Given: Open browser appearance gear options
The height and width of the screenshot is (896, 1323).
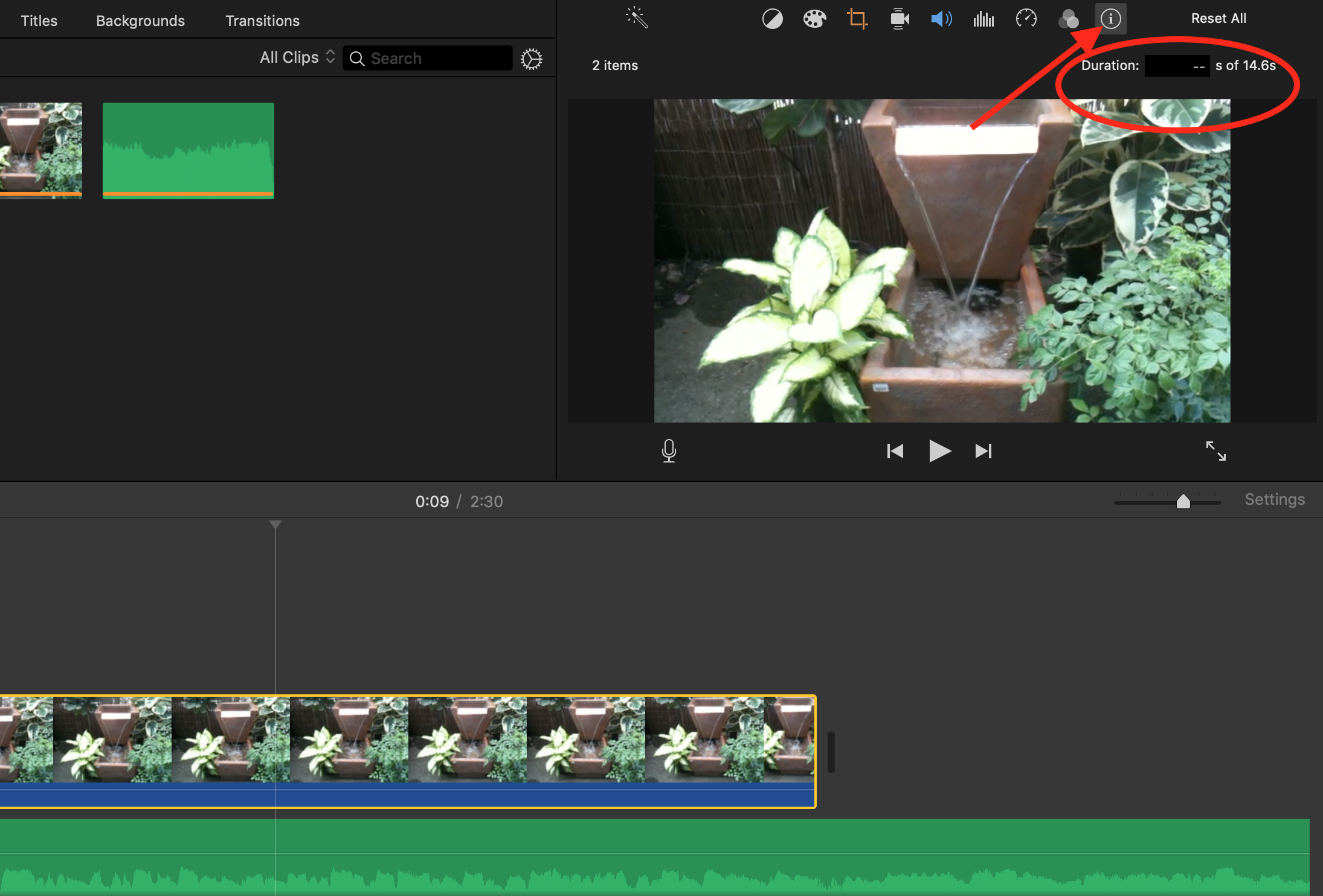Looking at the screenshot, I should (531, 59).
